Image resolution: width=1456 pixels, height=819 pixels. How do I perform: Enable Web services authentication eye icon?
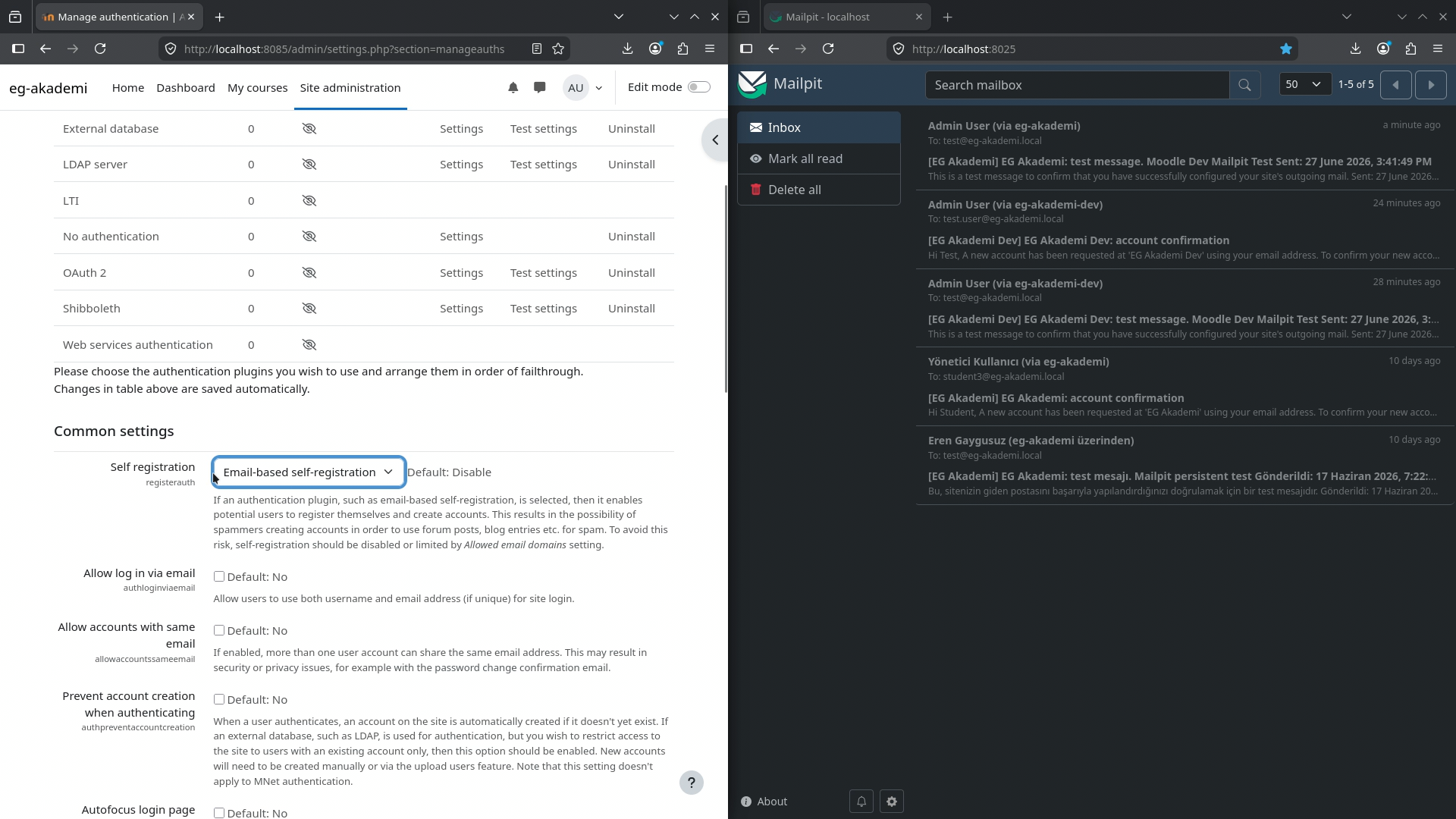309,345
